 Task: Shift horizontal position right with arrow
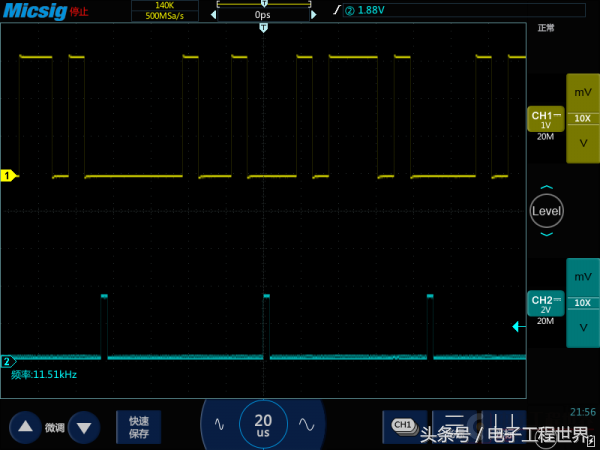pos(314,15)
